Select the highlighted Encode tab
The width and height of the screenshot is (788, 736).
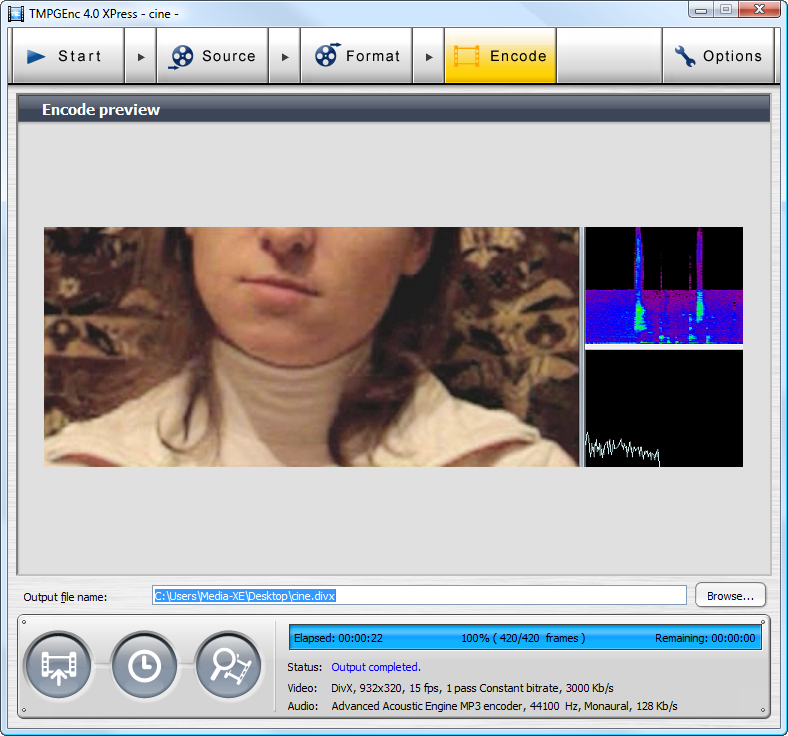501,56
